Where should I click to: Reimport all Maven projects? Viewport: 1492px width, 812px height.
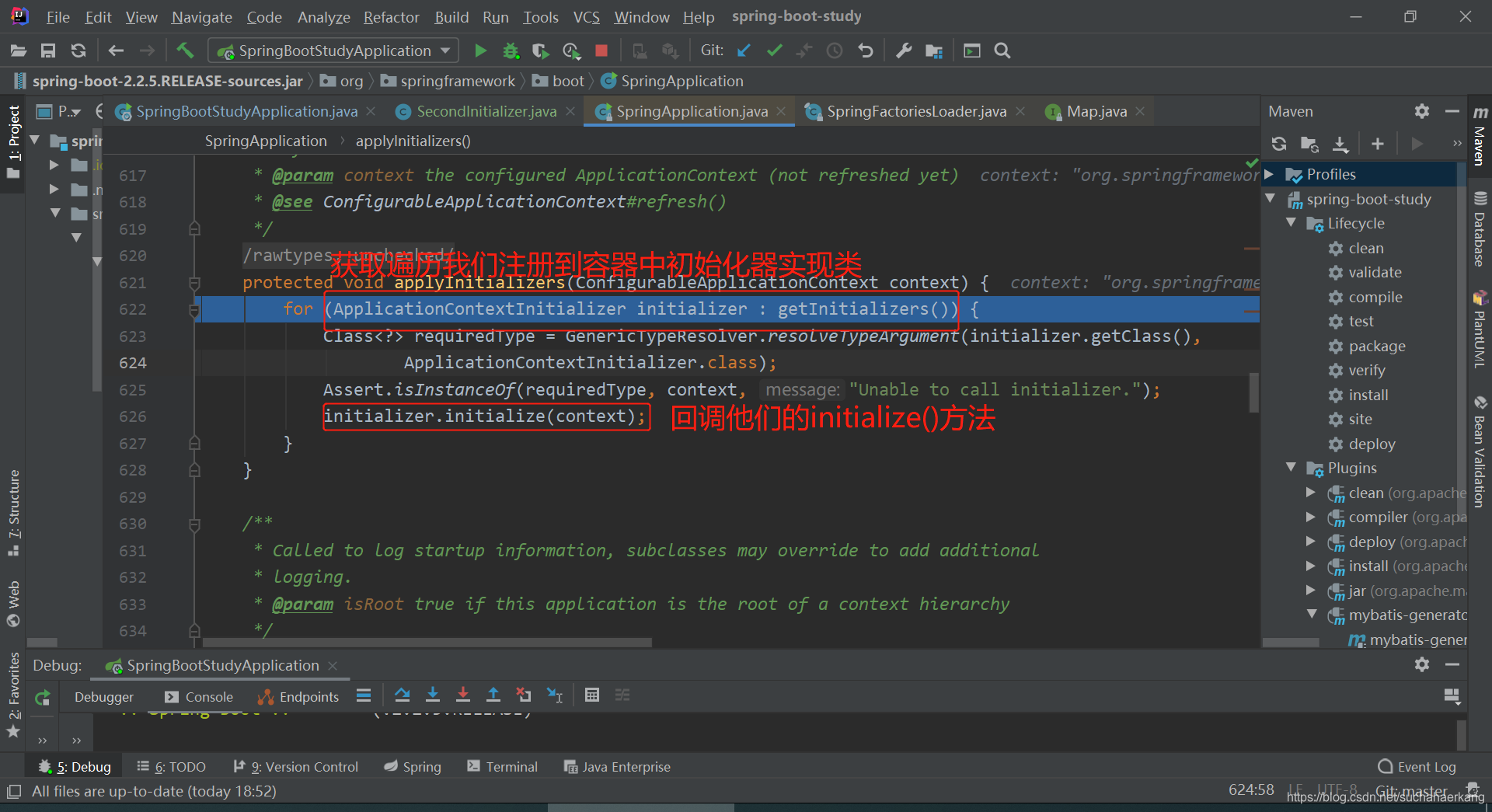click(x=1279, y=144)
